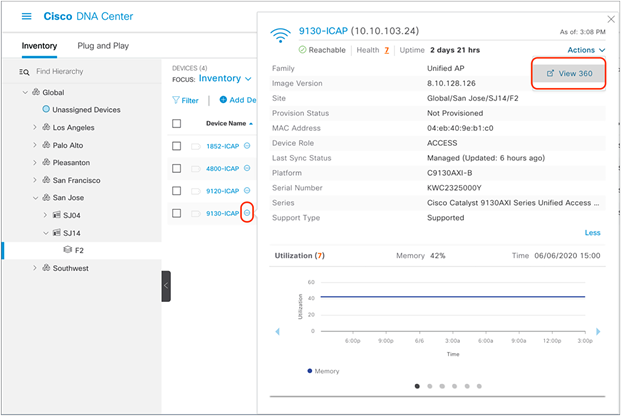The image size is (621, 416).
Task: Click the San Jose area icon
Action: pos(46,197)
